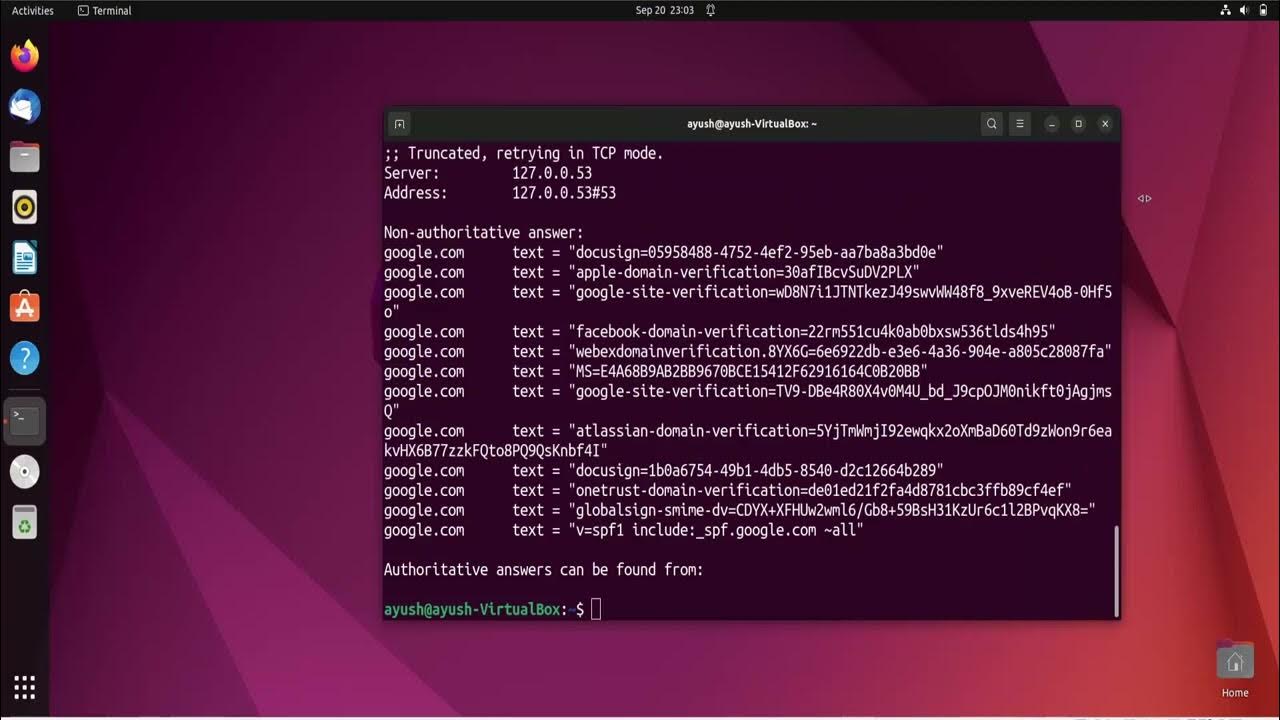Launch LibreOffice Writer from the dock

25,257
